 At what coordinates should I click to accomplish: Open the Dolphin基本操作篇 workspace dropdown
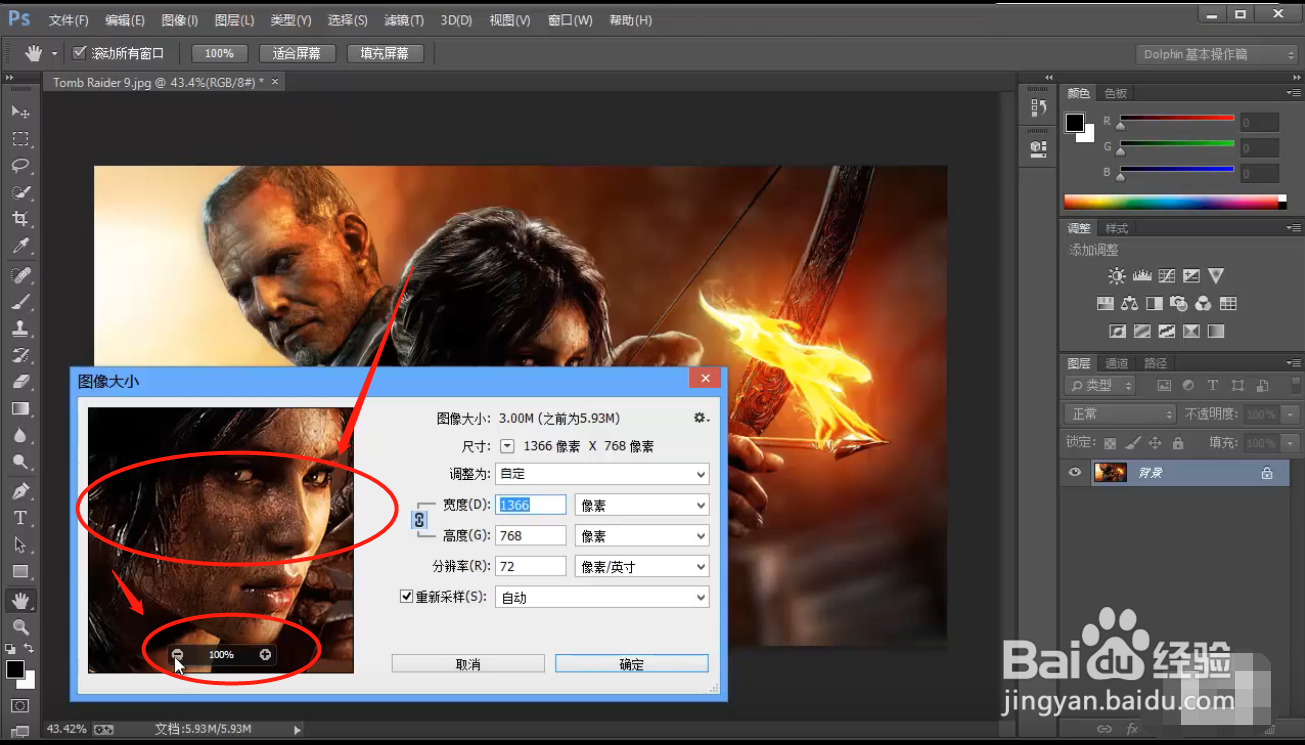pos(1218,54)
